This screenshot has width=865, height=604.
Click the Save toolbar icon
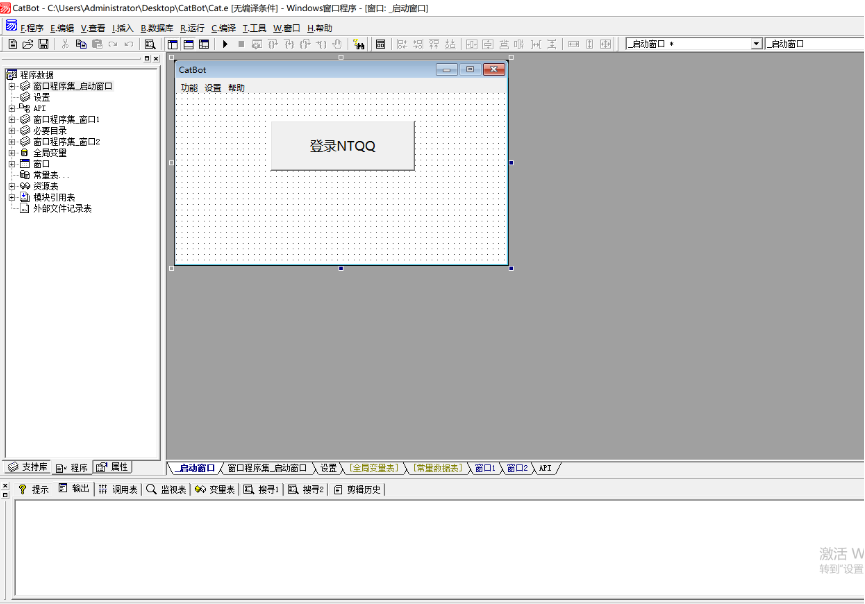(43, 44)
